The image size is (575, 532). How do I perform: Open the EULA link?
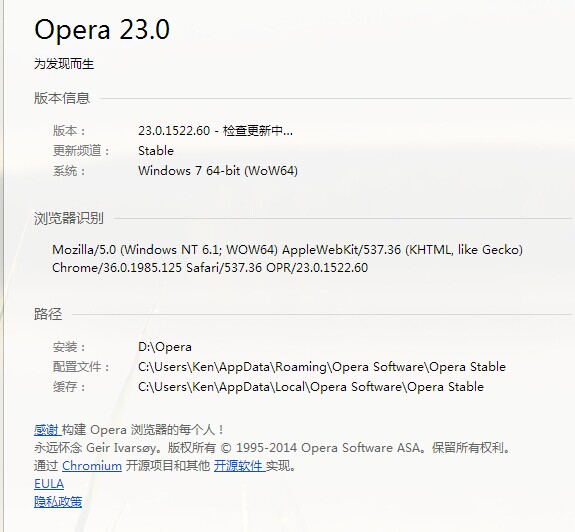pos(49,484)
